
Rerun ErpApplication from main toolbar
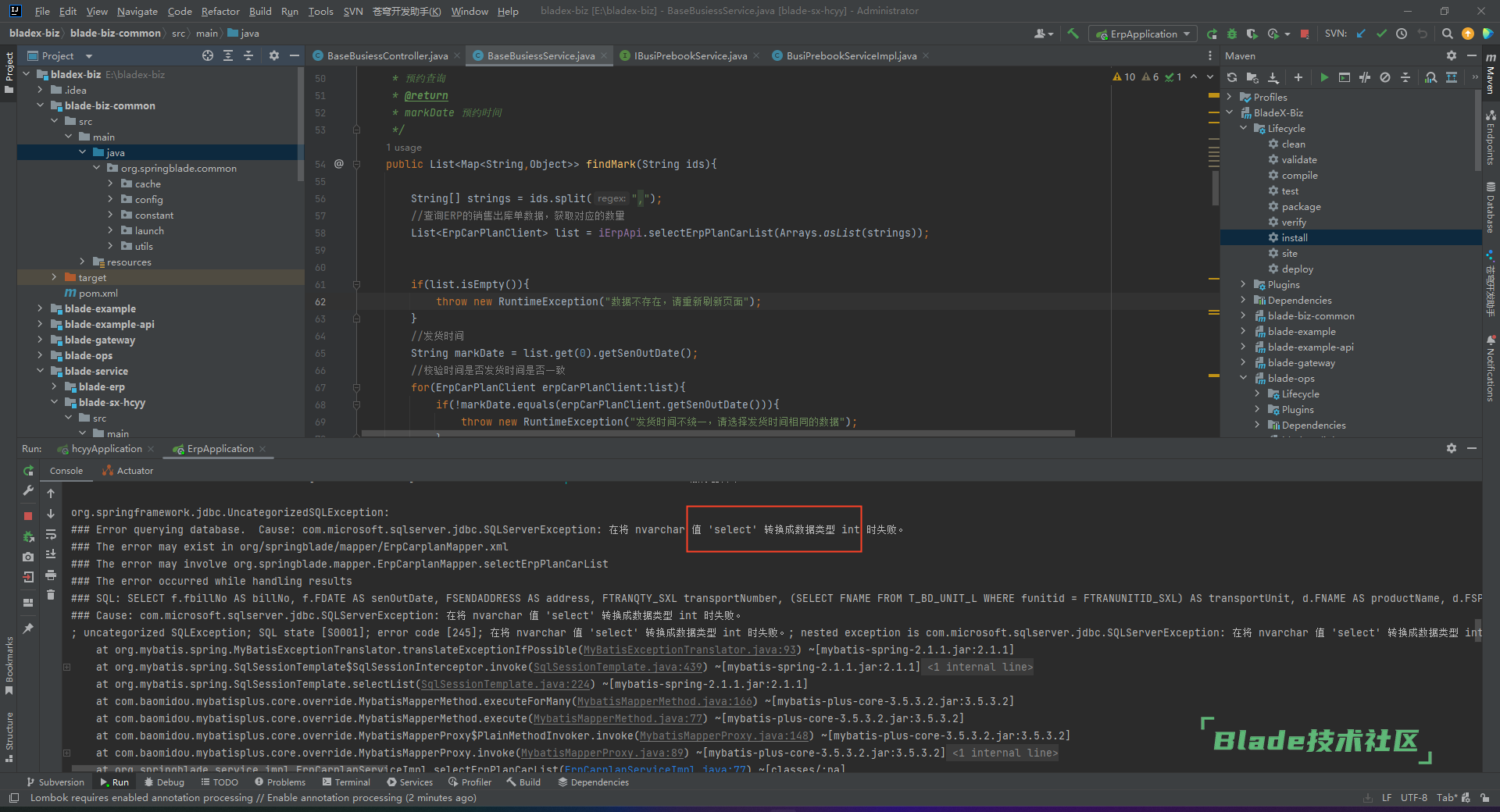pyautogui.click(x=1212, y=34)
